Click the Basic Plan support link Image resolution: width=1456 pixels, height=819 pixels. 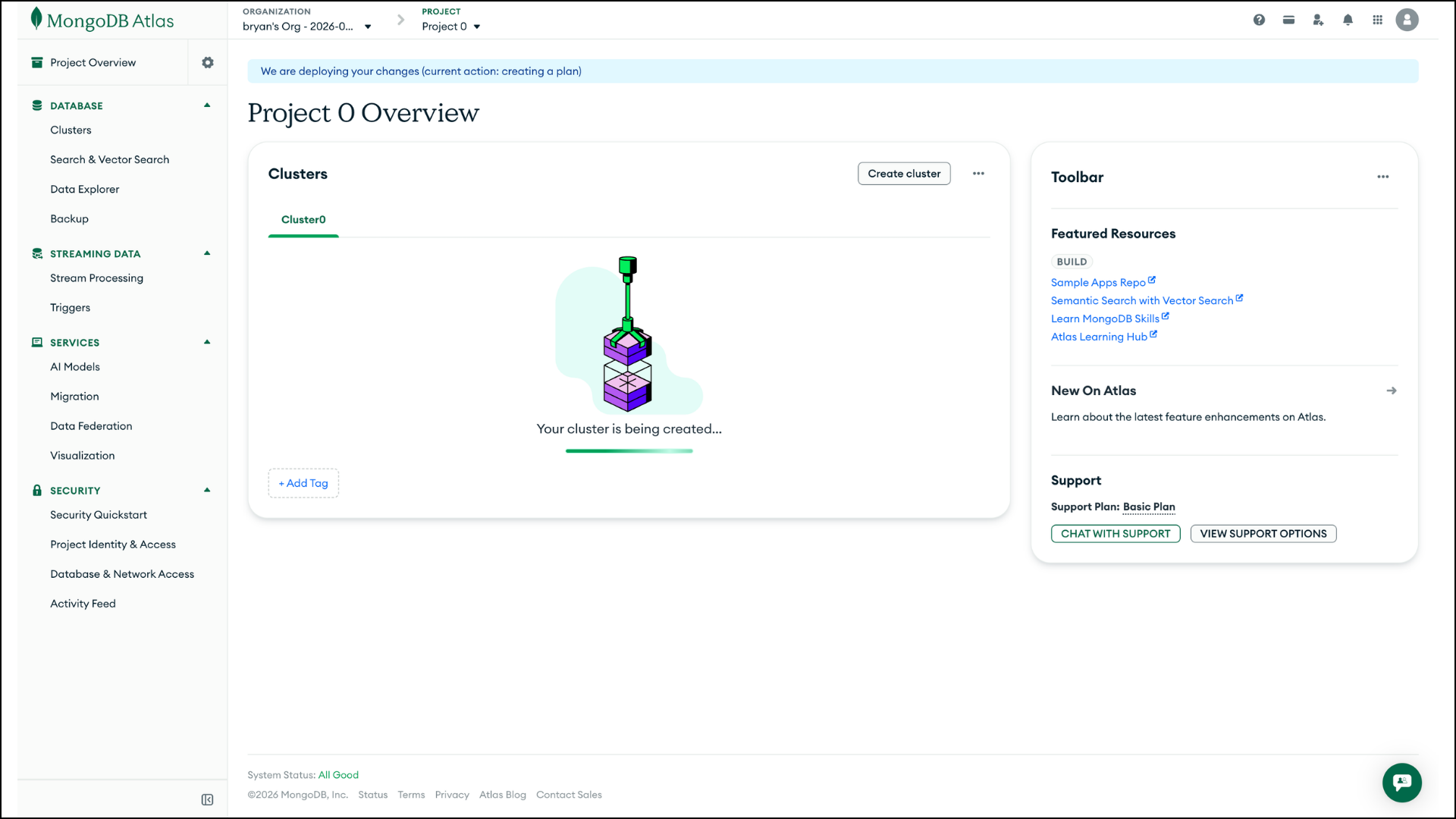click(x=1149, y=507)
